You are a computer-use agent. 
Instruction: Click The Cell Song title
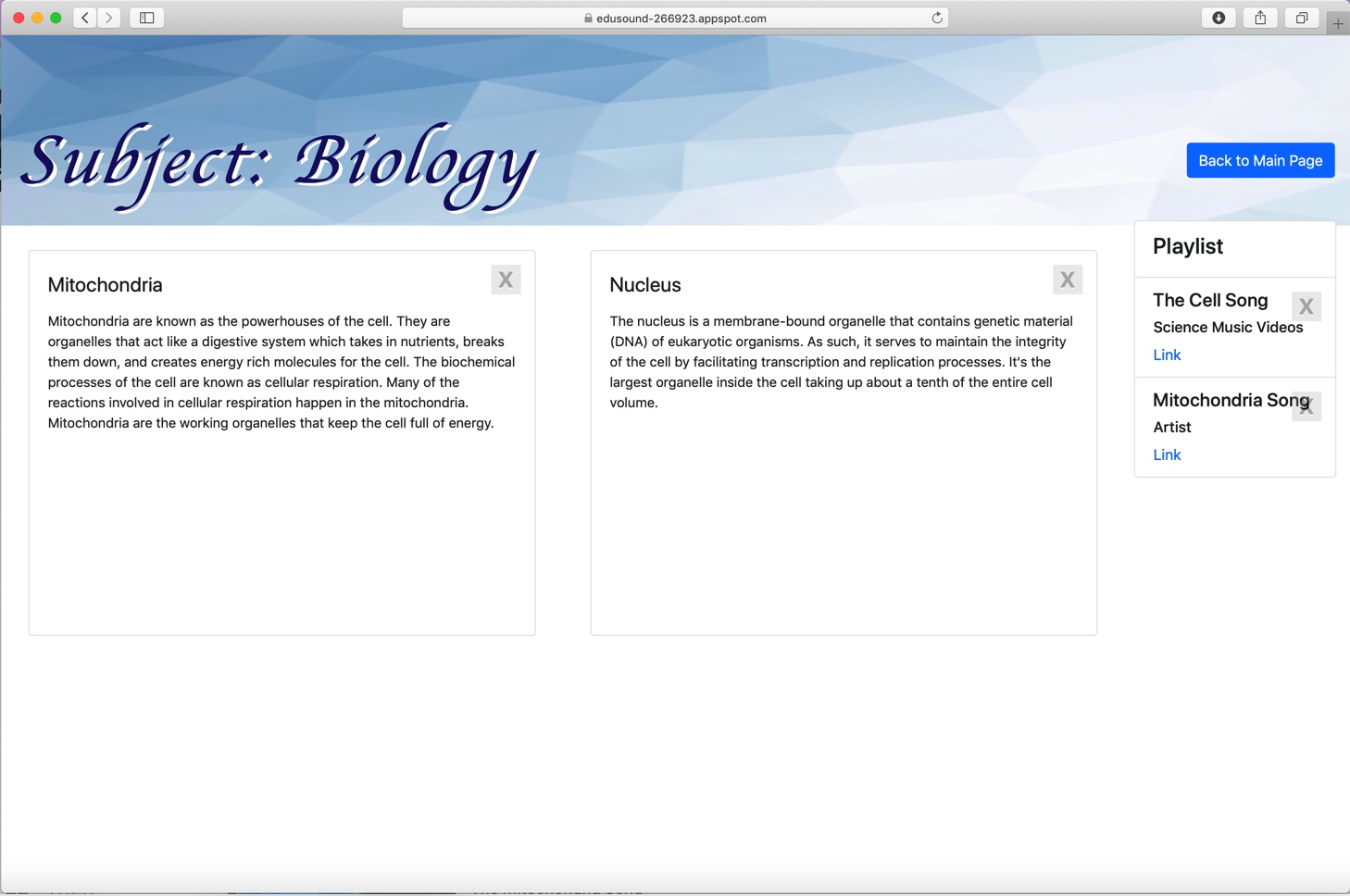point(1210,300)
